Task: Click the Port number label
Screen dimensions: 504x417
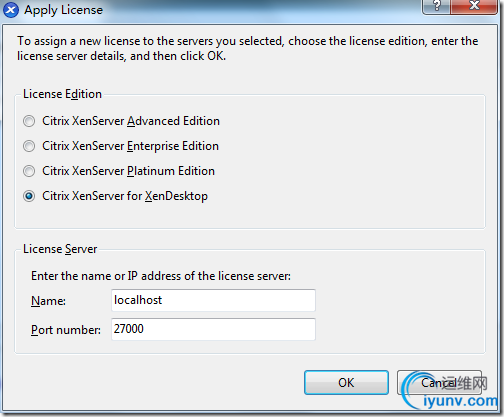Action: (x=66, y=330)
